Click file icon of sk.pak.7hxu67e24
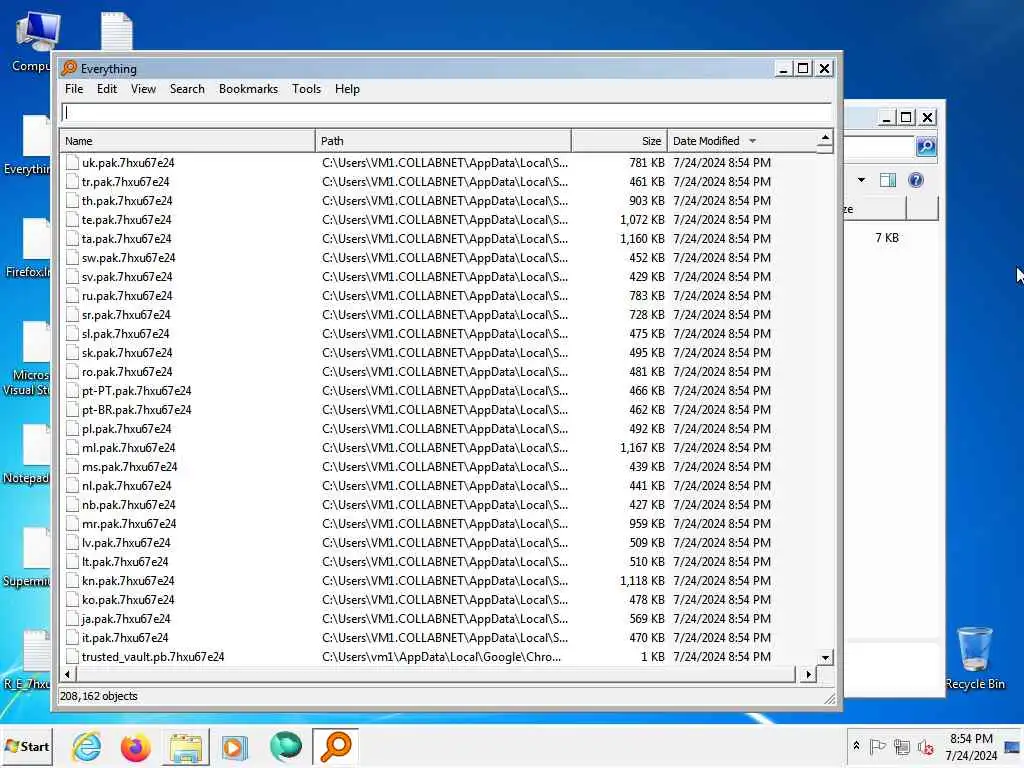 (x=72, y=353)
